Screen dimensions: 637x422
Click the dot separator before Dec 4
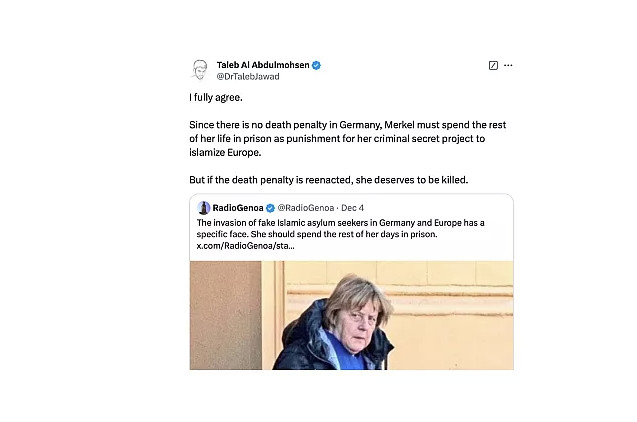[337, 208]
